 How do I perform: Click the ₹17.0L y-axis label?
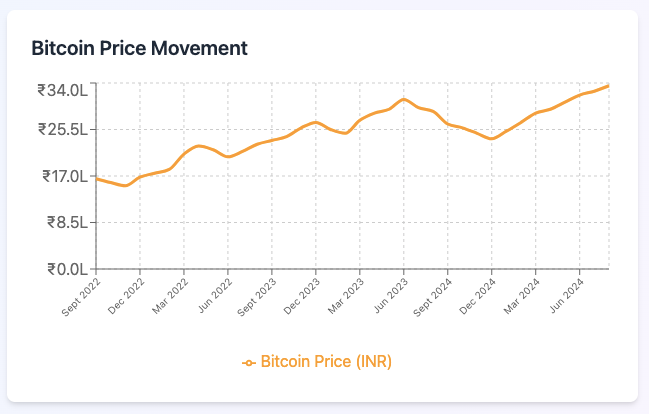[x=64, y=176]
